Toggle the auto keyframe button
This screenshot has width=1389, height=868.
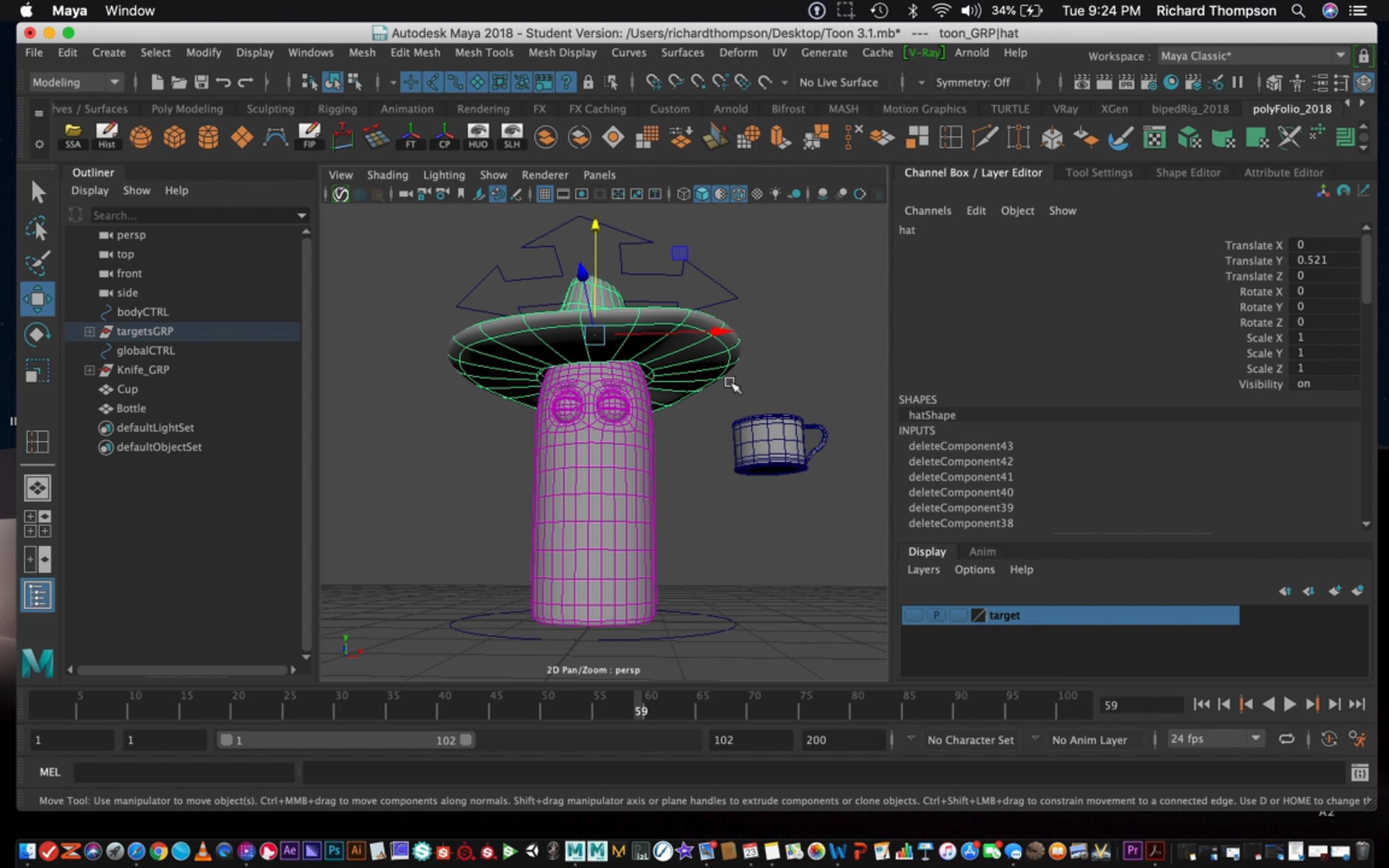tap(1329, 740)
